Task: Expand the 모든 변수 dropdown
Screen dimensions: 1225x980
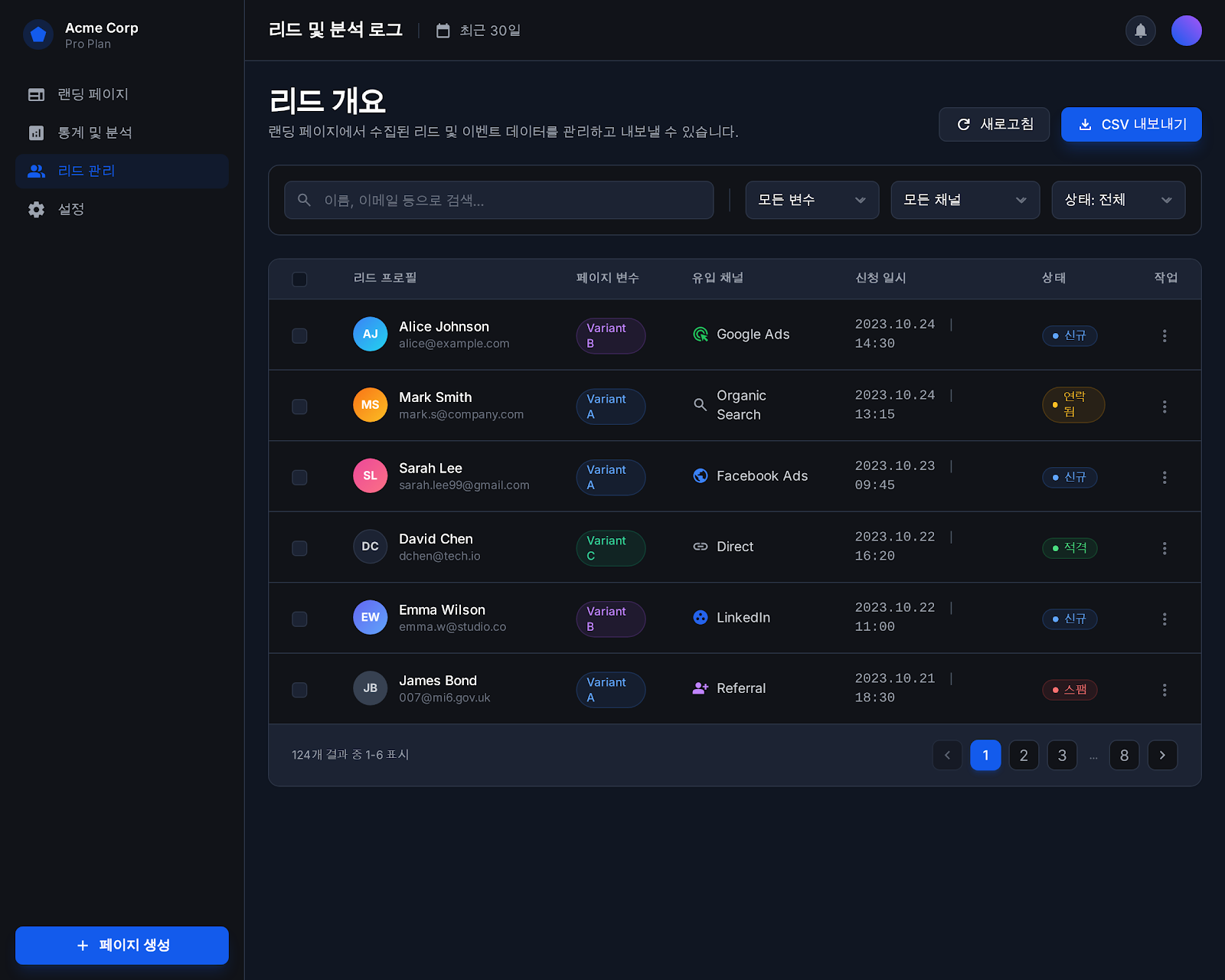Action: [x=812, y=200]
